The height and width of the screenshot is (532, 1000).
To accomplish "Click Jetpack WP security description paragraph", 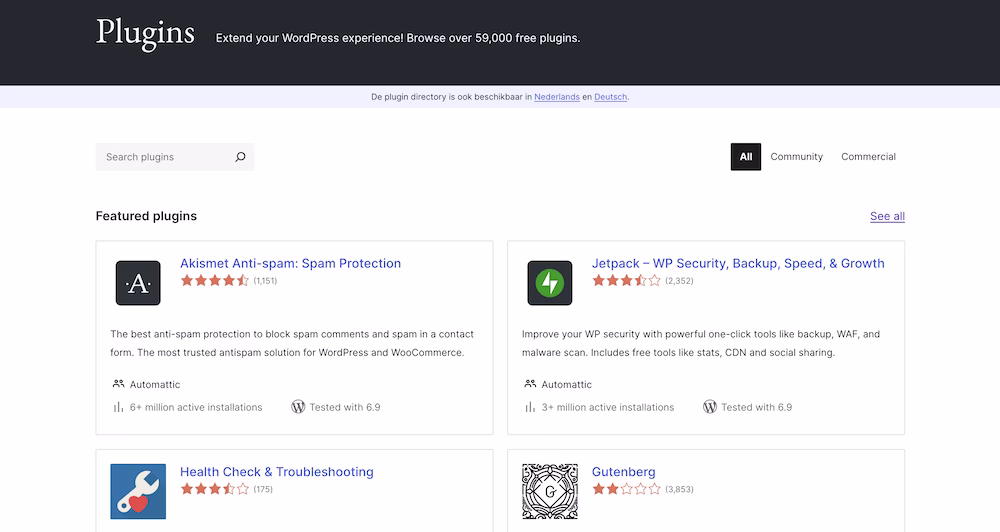I will pyautogui.click(x=701, y=343).
